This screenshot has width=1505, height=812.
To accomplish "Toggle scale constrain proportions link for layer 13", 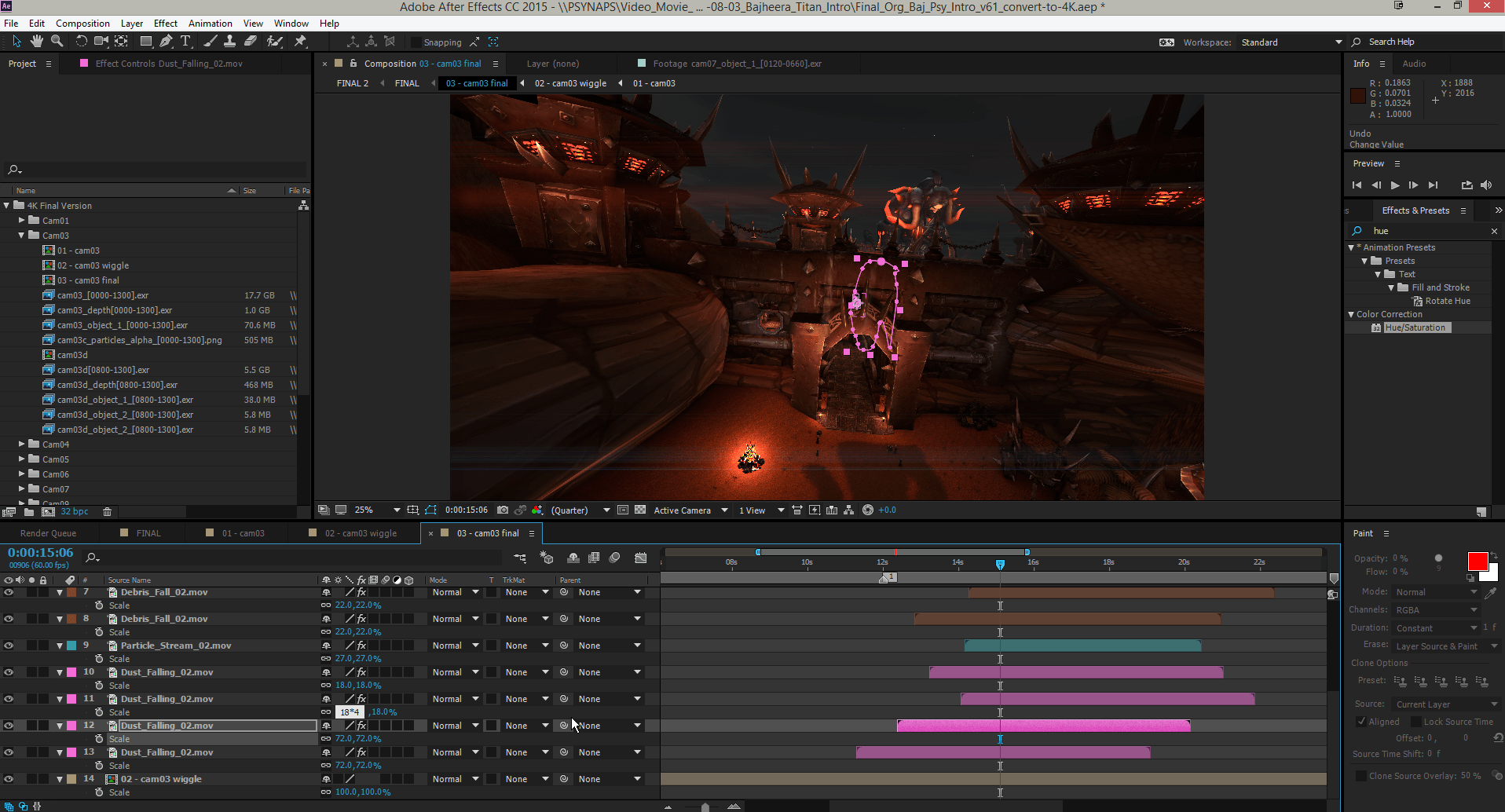I will 326,766.
